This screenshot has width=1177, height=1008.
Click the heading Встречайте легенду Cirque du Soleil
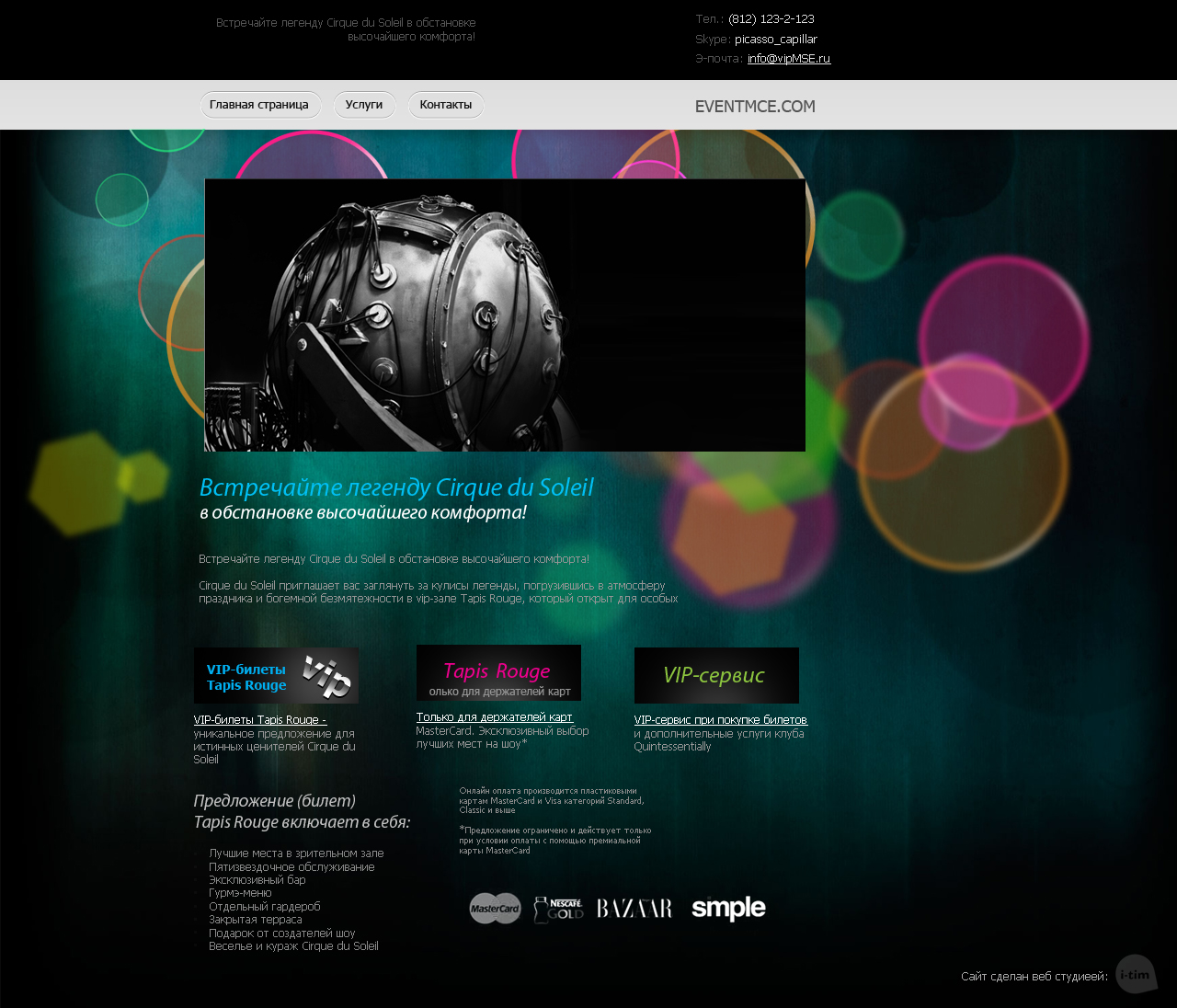(397, 487)
